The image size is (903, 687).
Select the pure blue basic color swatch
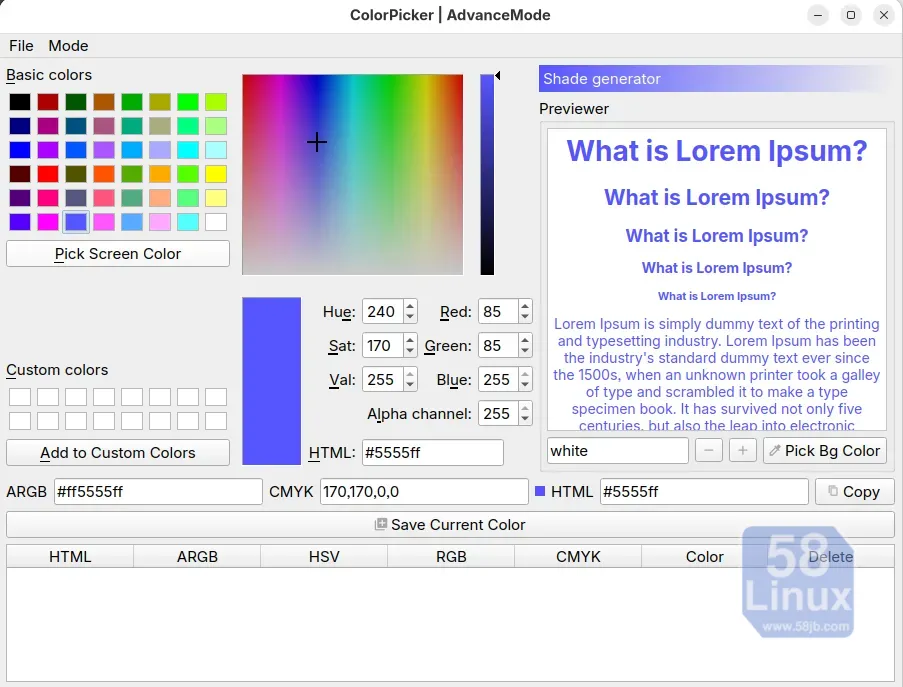(x=20, y=150)
